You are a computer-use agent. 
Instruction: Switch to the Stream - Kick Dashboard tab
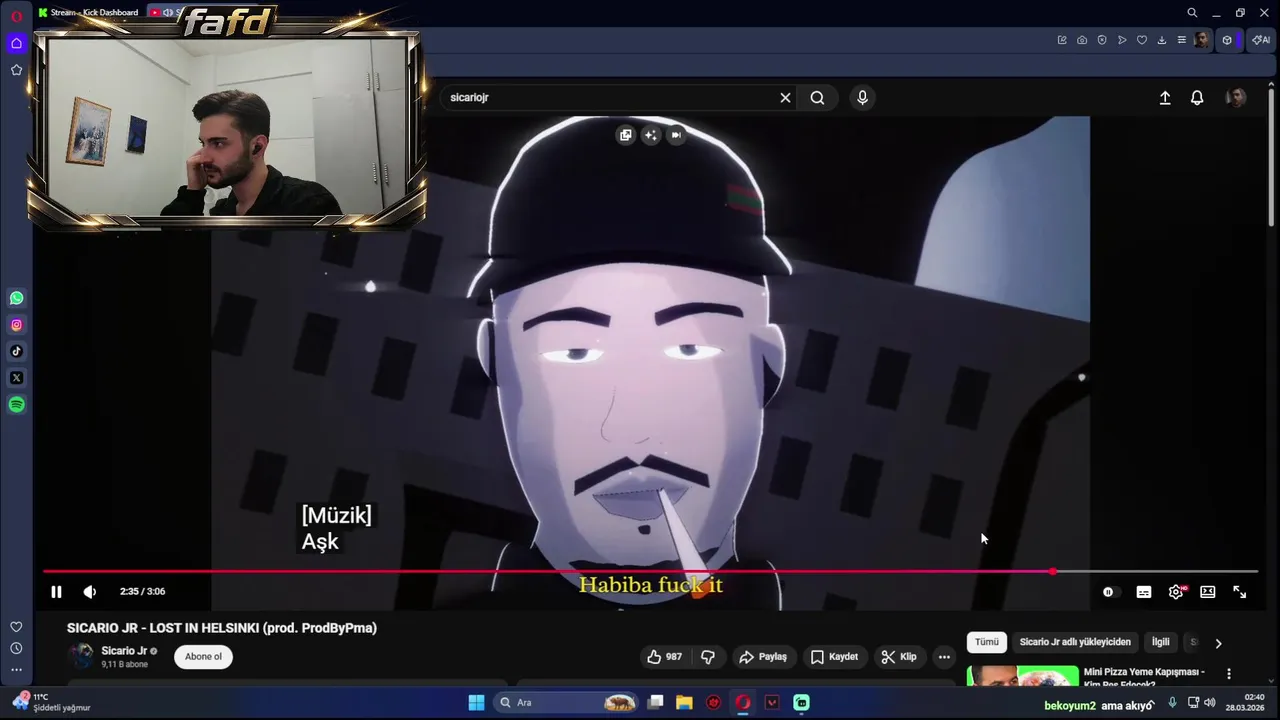tap(88, 12)
